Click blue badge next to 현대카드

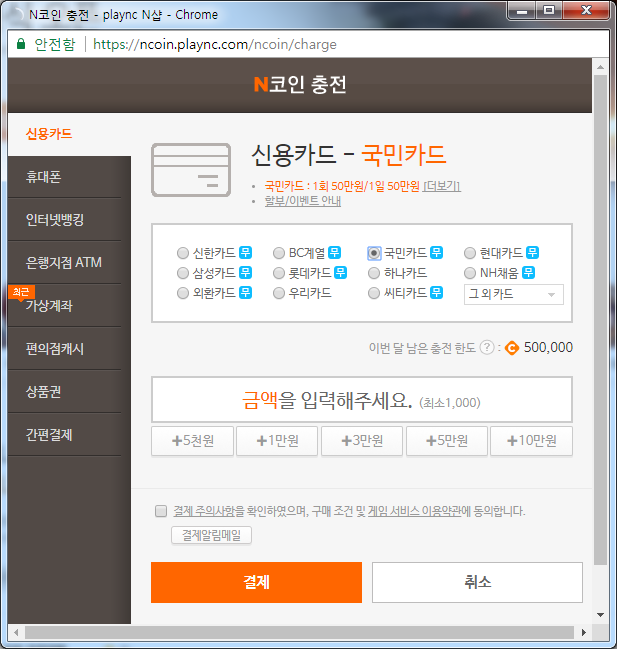533,253
